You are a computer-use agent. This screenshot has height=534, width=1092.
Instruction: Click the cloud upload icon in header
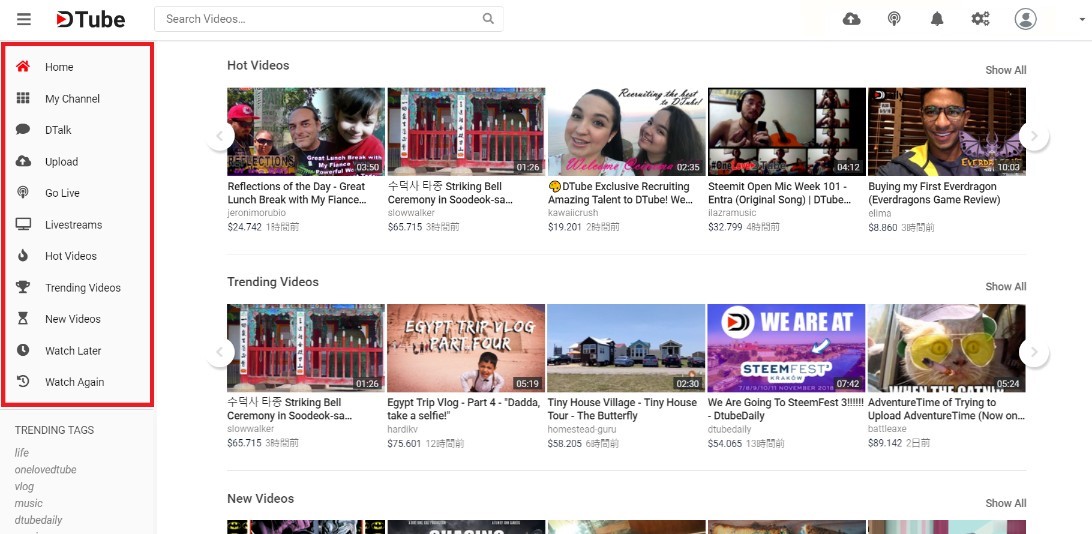851,19
